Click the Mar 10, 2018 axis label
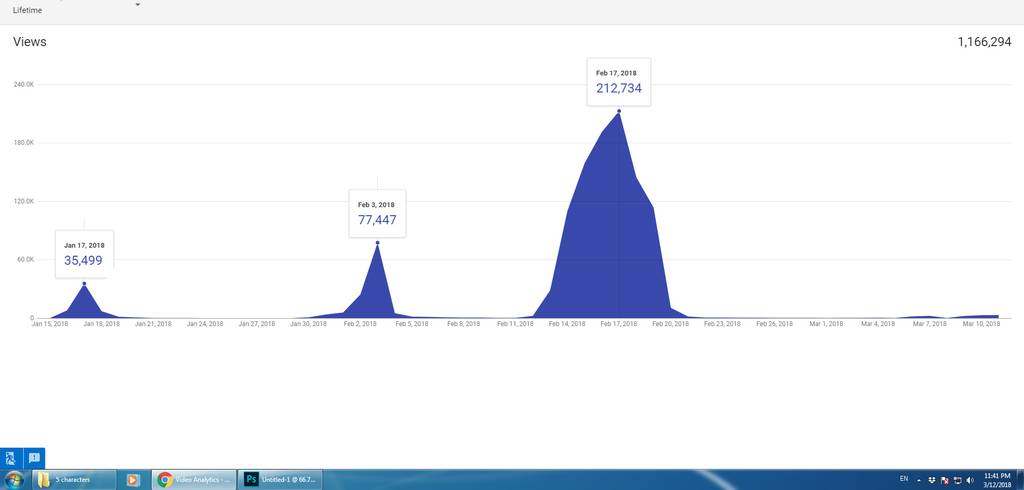This screenshot has width=1024, height=490. pos(982,324)
